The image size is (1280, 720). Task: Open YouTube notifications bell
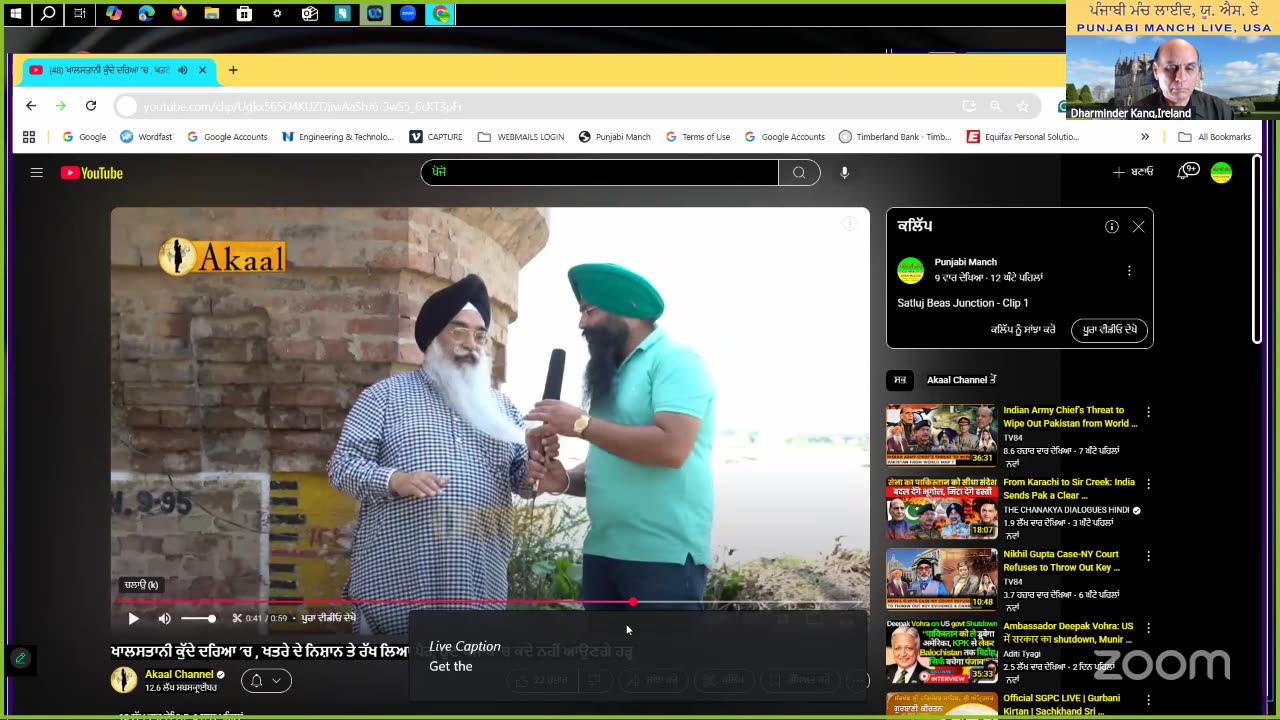coord(1187,172)
